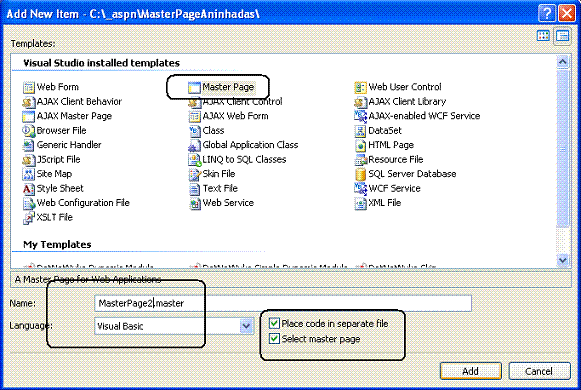Image resolution: width=581 pixels, height=390 pixels.
Task: Click the Add button
Action: click(x=471, y=371)
